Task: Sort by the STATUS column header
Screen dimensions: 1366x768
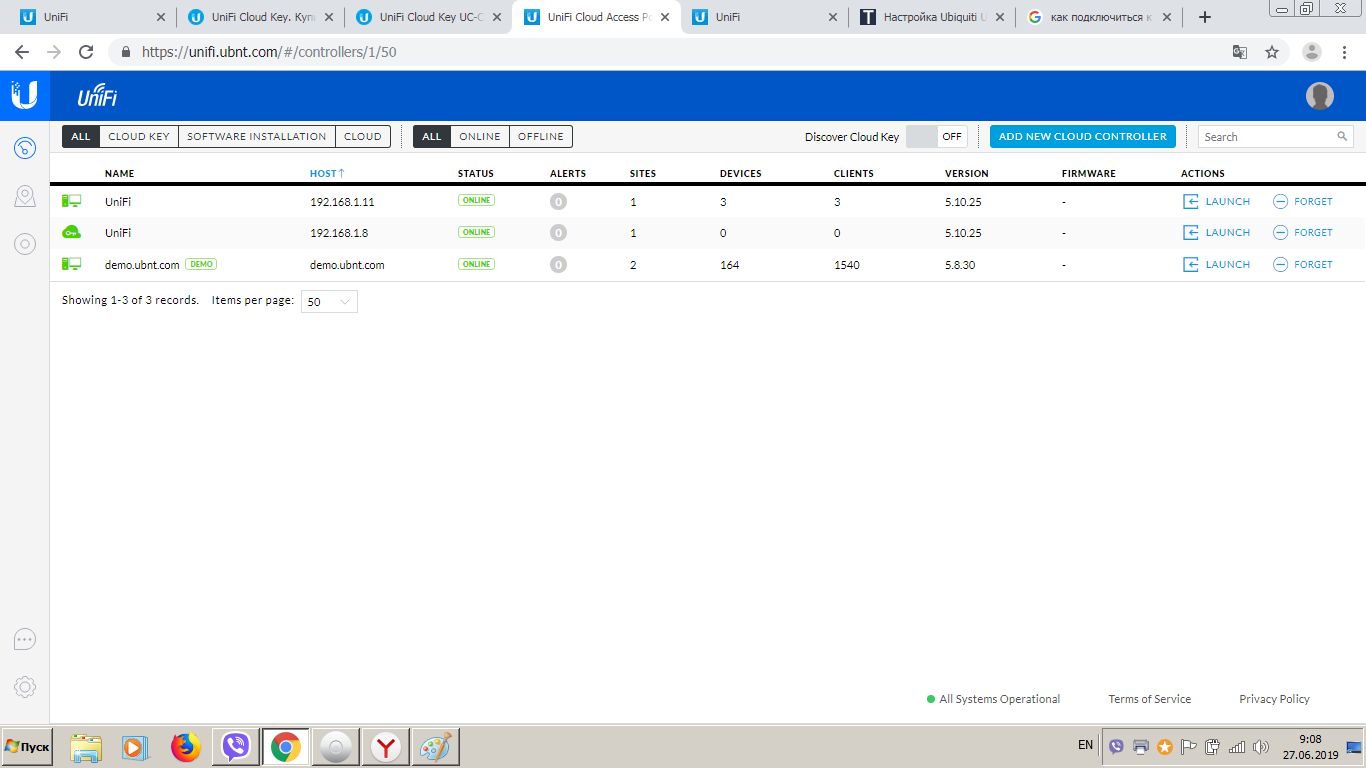Action: [x=476, y=174]
